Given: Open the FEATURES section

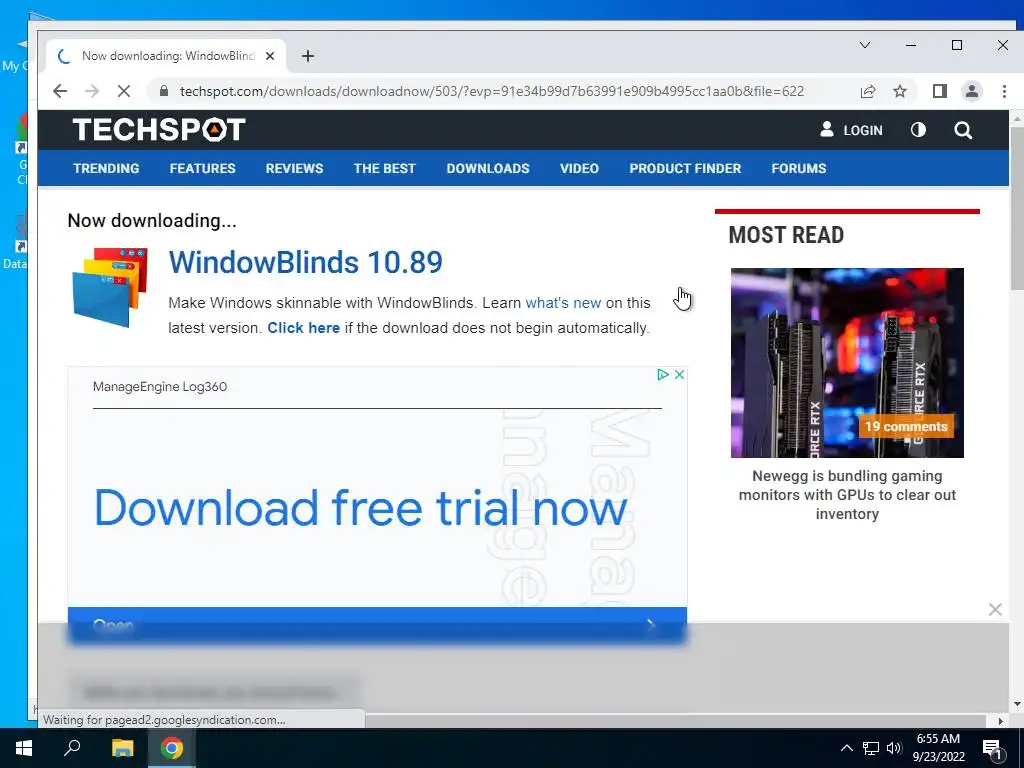Looking at the screenshot, I should (202, 168).
